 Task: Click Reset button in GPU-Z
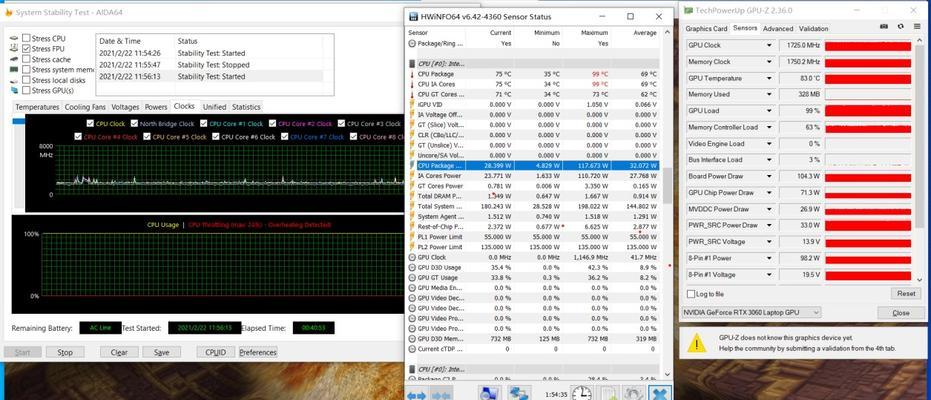point(905,294)
